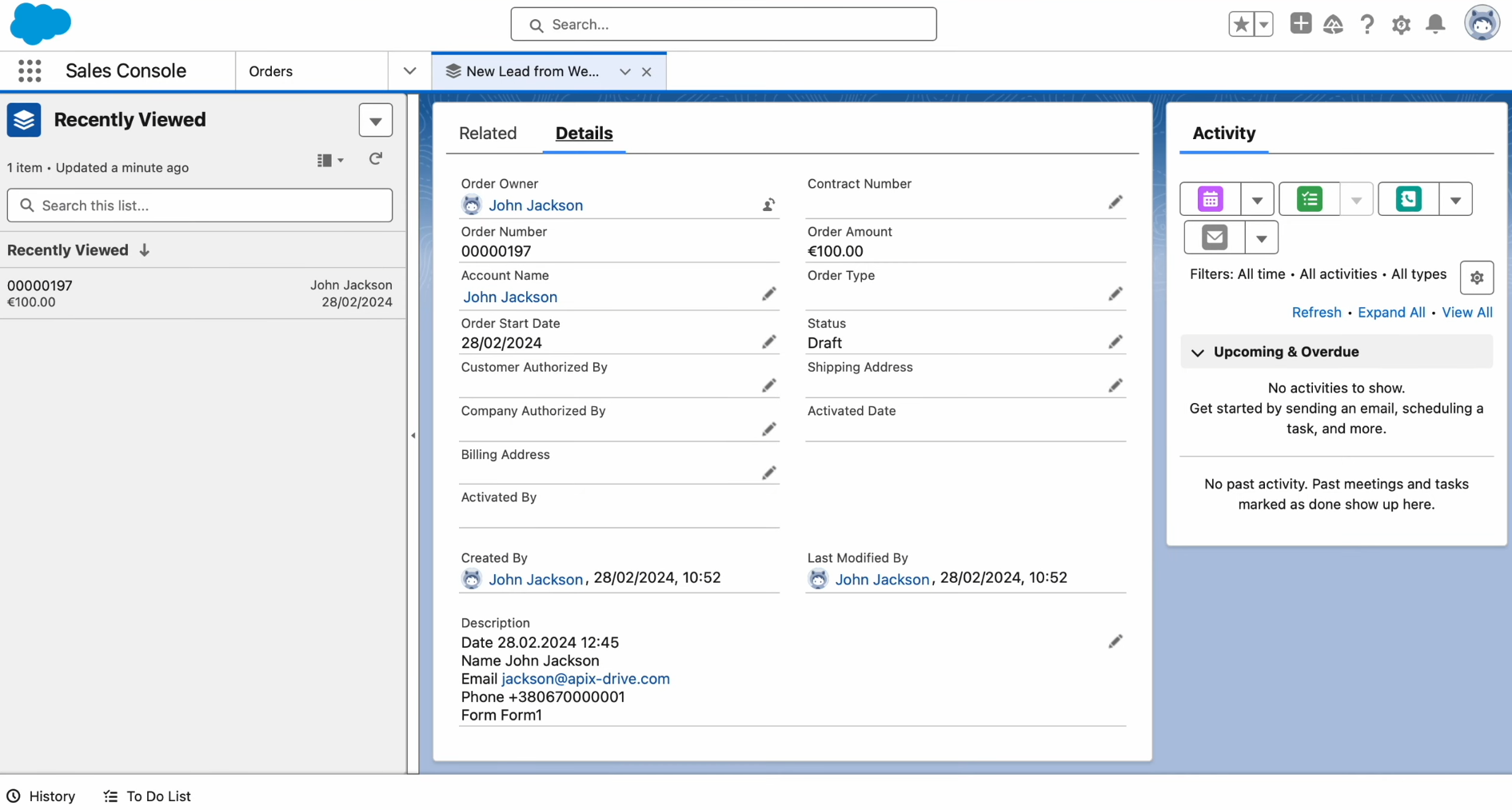Open the Expand All activities link
The height and width of the screenshot is (810, 1512).
point(1391,312)
